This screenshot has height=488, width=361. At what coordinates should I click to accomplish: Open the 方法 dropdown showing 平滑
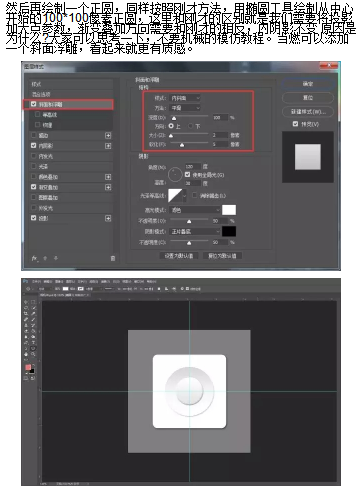tap(185, 108)
